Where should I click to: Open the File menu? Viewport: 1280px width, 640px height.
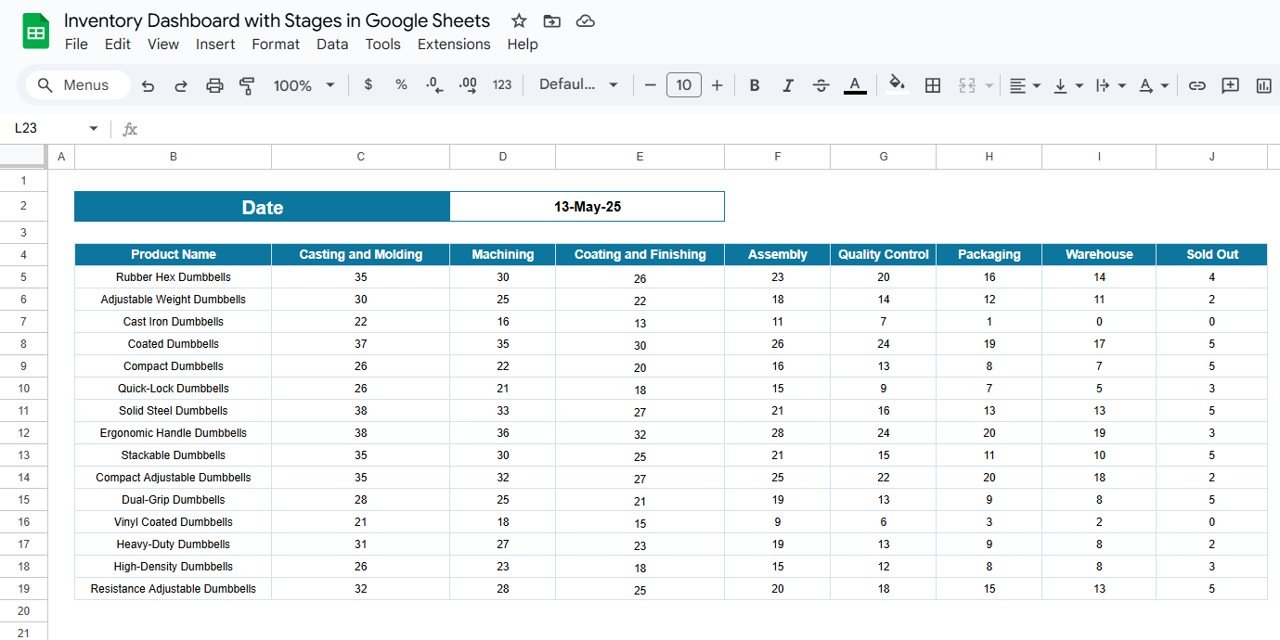tap(76, 44)
